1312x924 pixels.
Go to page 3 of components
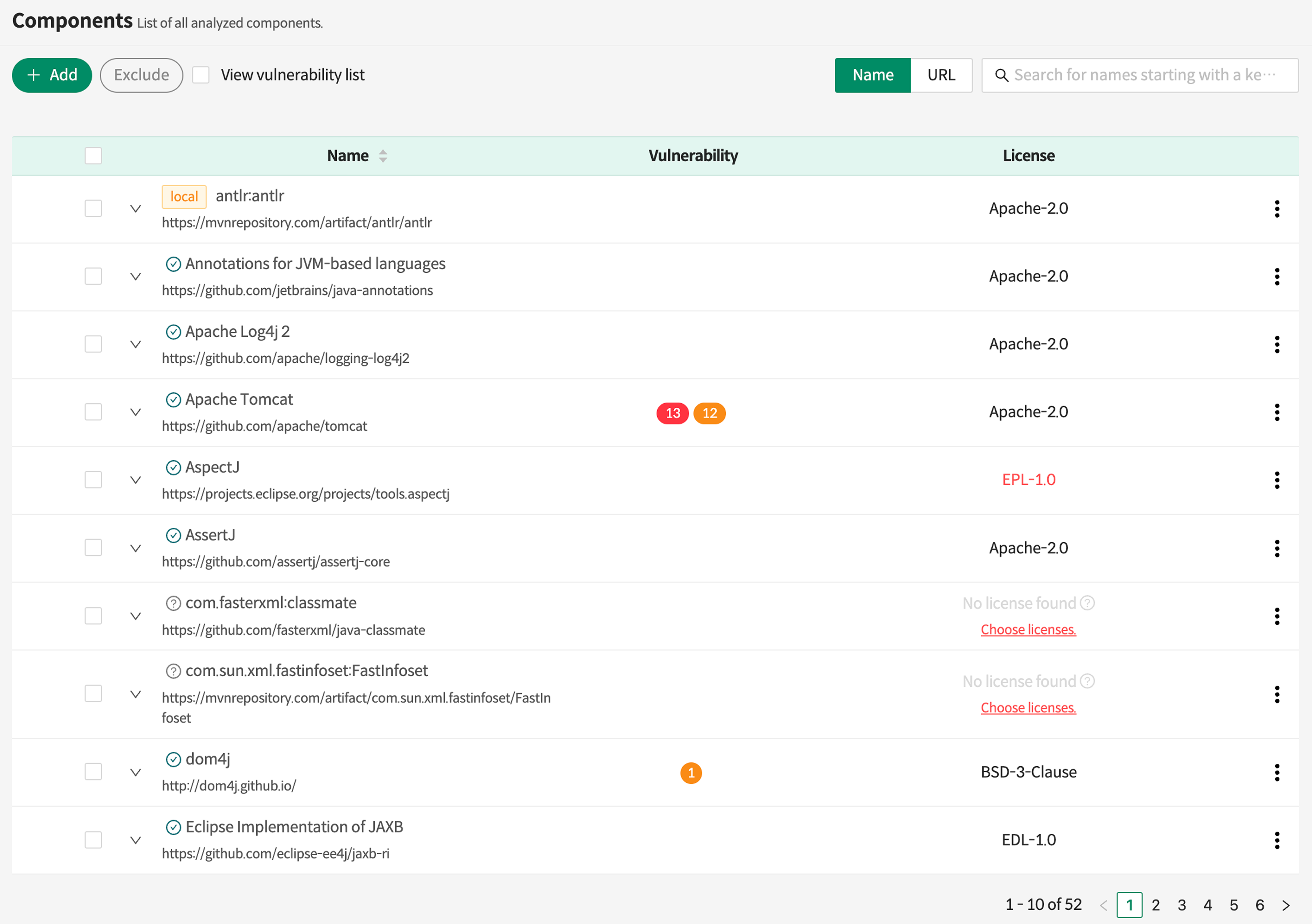click(x=1182, y=905)
